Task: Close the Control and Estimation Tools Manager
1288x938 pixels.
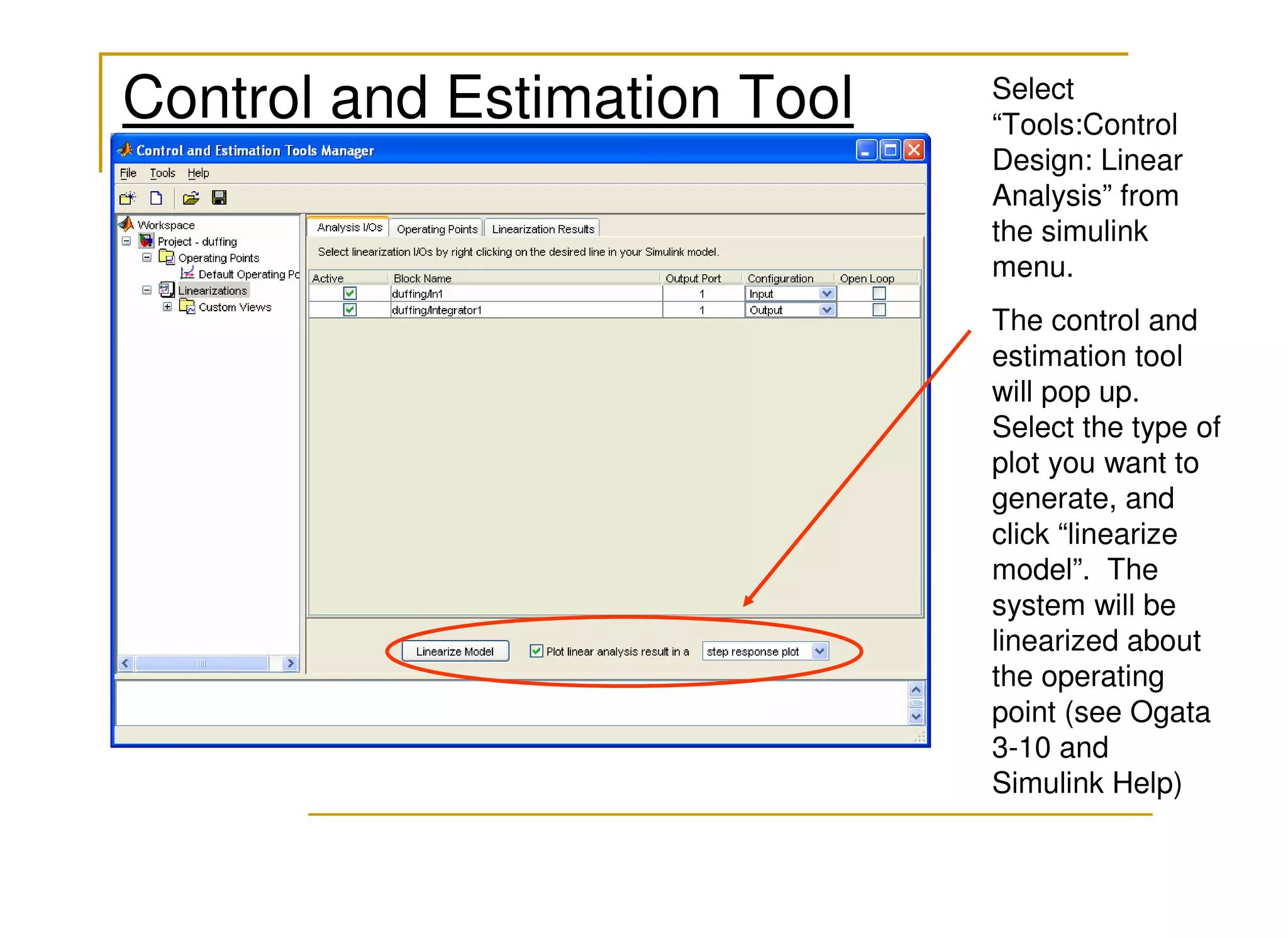Action: click(914, 150)
